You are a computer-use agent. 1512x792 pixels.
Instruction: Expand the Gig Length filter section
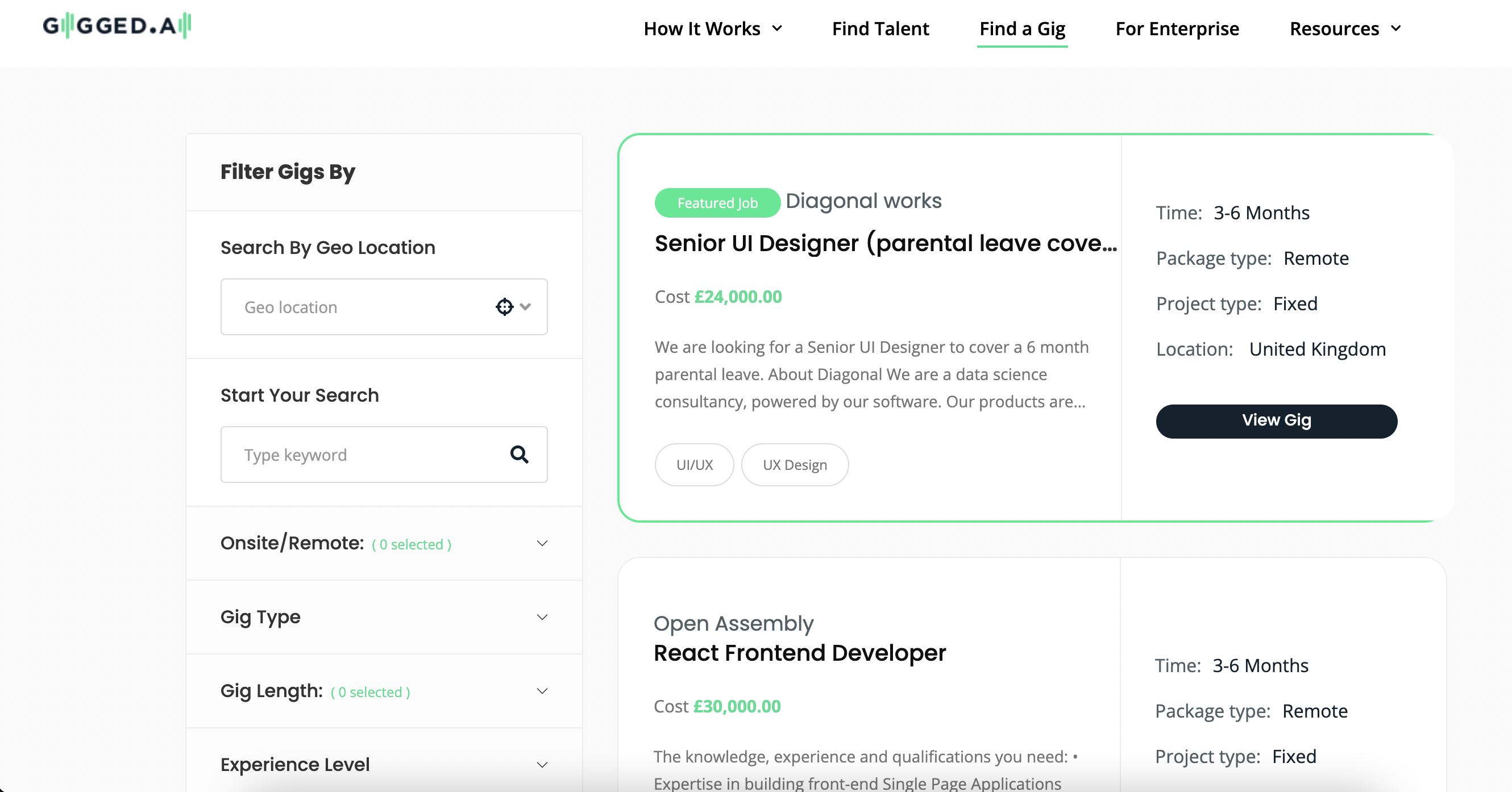click(542, 691)
